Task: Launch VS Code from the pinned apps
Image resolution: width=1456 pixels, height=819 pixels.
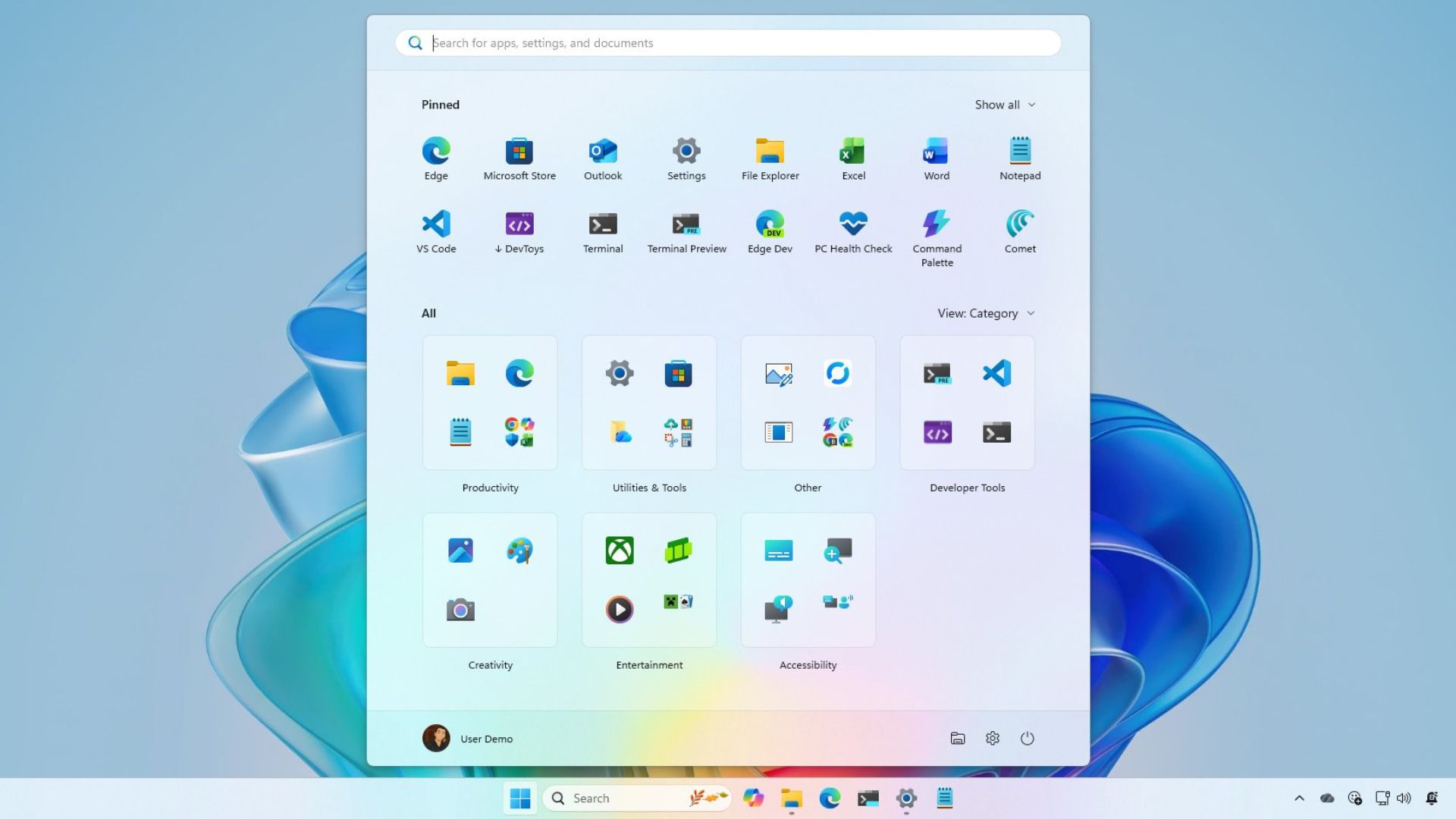Action: (436, 225)
